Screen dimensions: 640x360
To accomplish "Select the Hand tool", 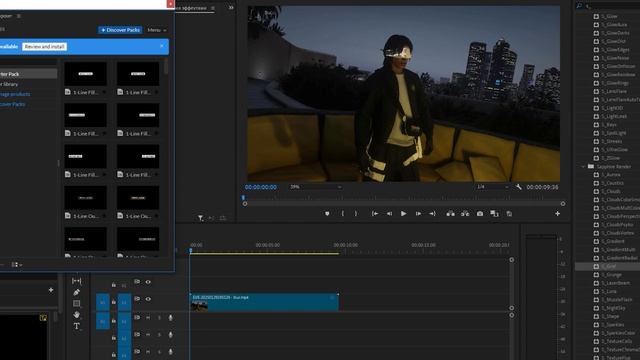I will (x=76, y=315).
